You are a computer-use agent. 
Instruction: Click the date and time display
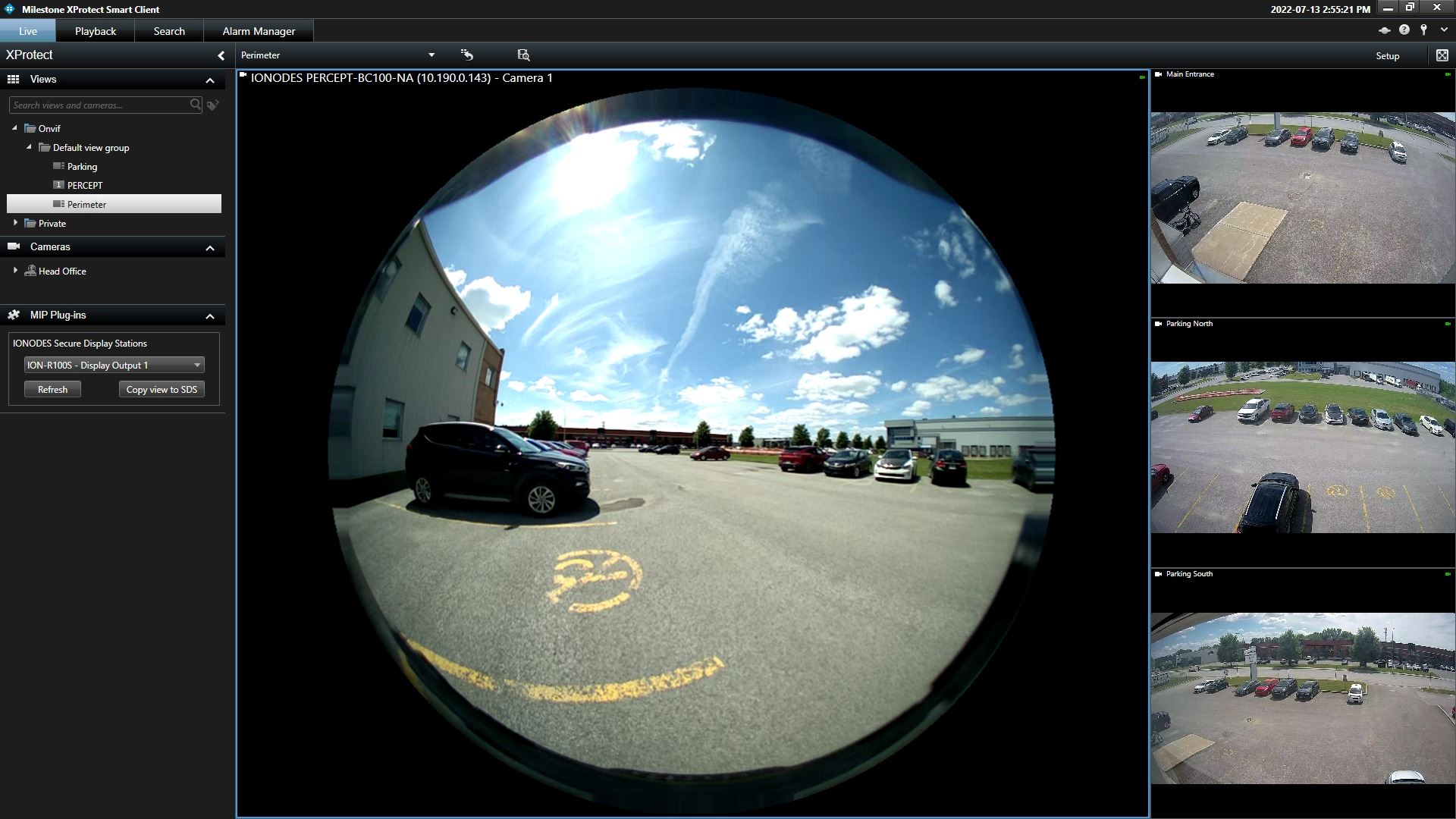(1320, 10)
